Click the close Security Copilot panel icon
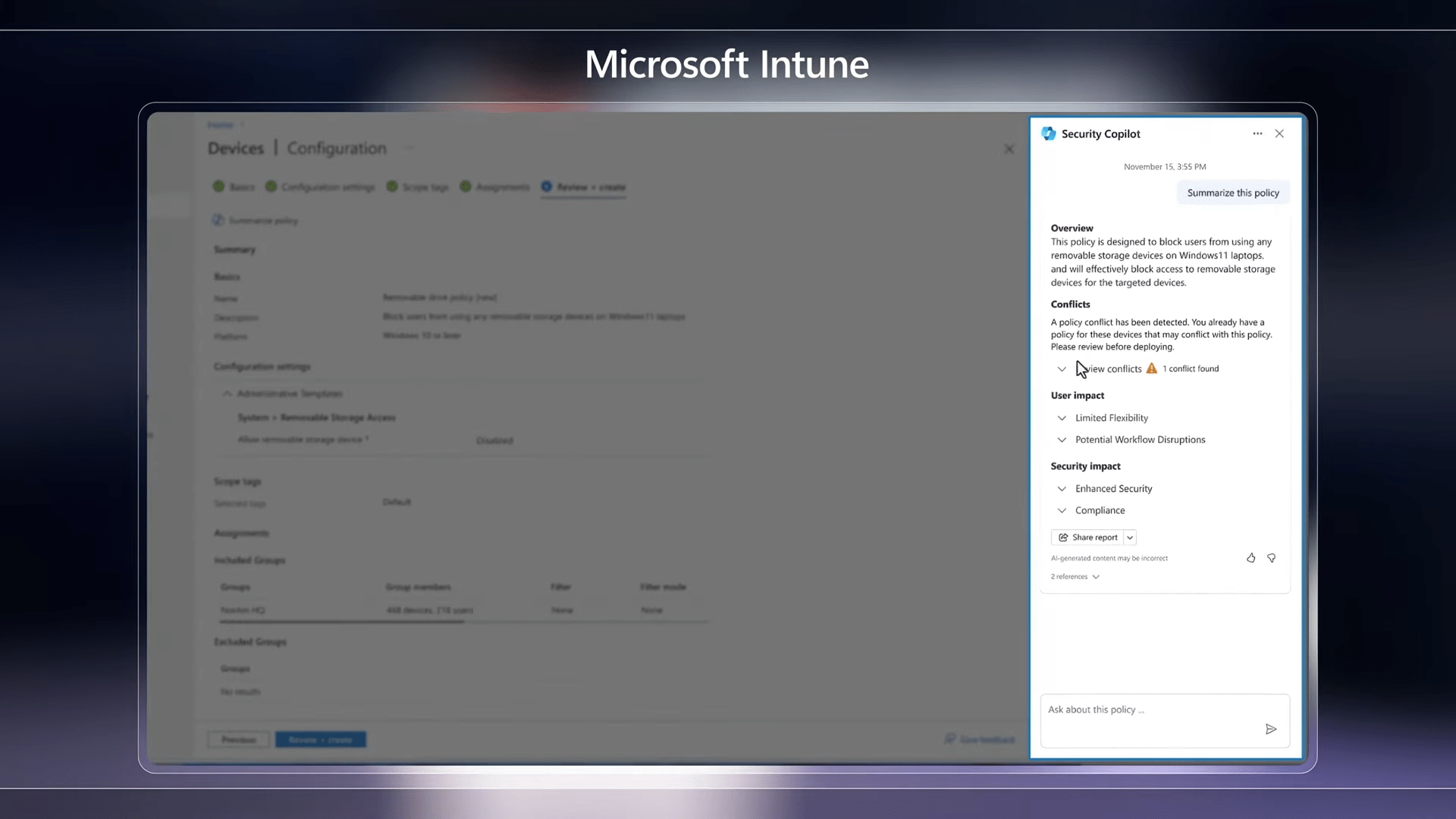This screenshot has width=1456, height=819. pyautogui.click(x=1279, y=132)
